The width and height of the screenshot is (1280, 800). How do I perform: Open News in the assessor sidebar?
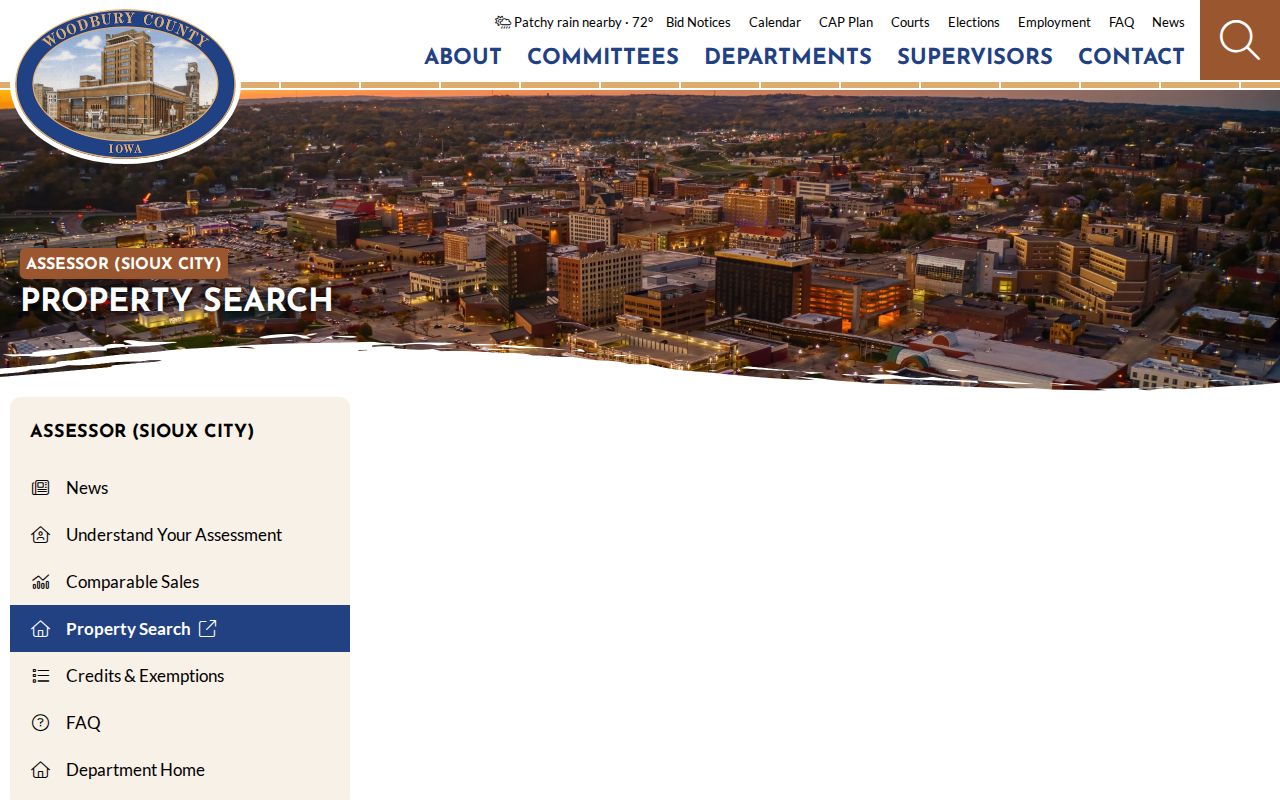180,488
